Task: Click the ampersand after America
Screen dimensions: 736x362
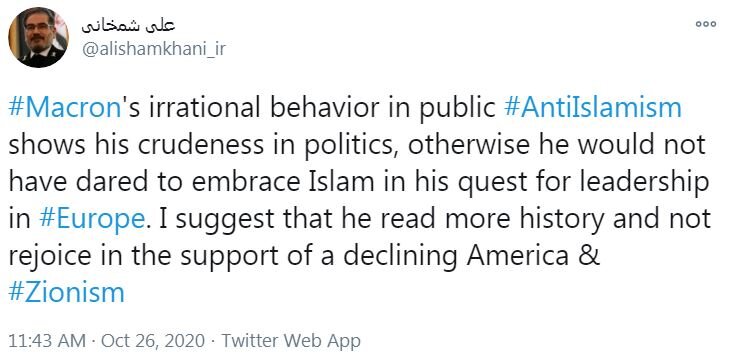Action: pos(588,256)
